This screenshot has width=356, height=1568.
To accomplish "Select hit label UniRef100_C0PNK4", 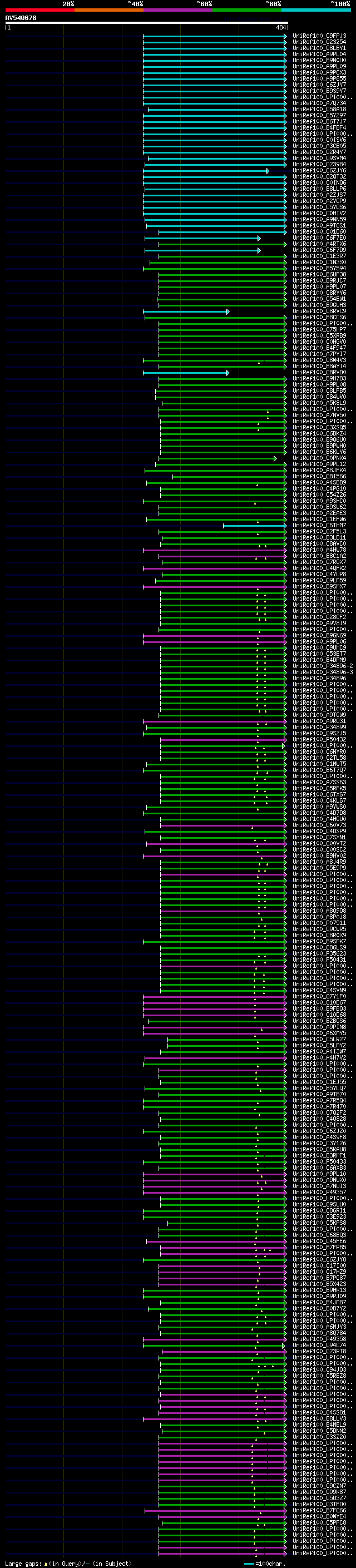I will coord(319,458).
